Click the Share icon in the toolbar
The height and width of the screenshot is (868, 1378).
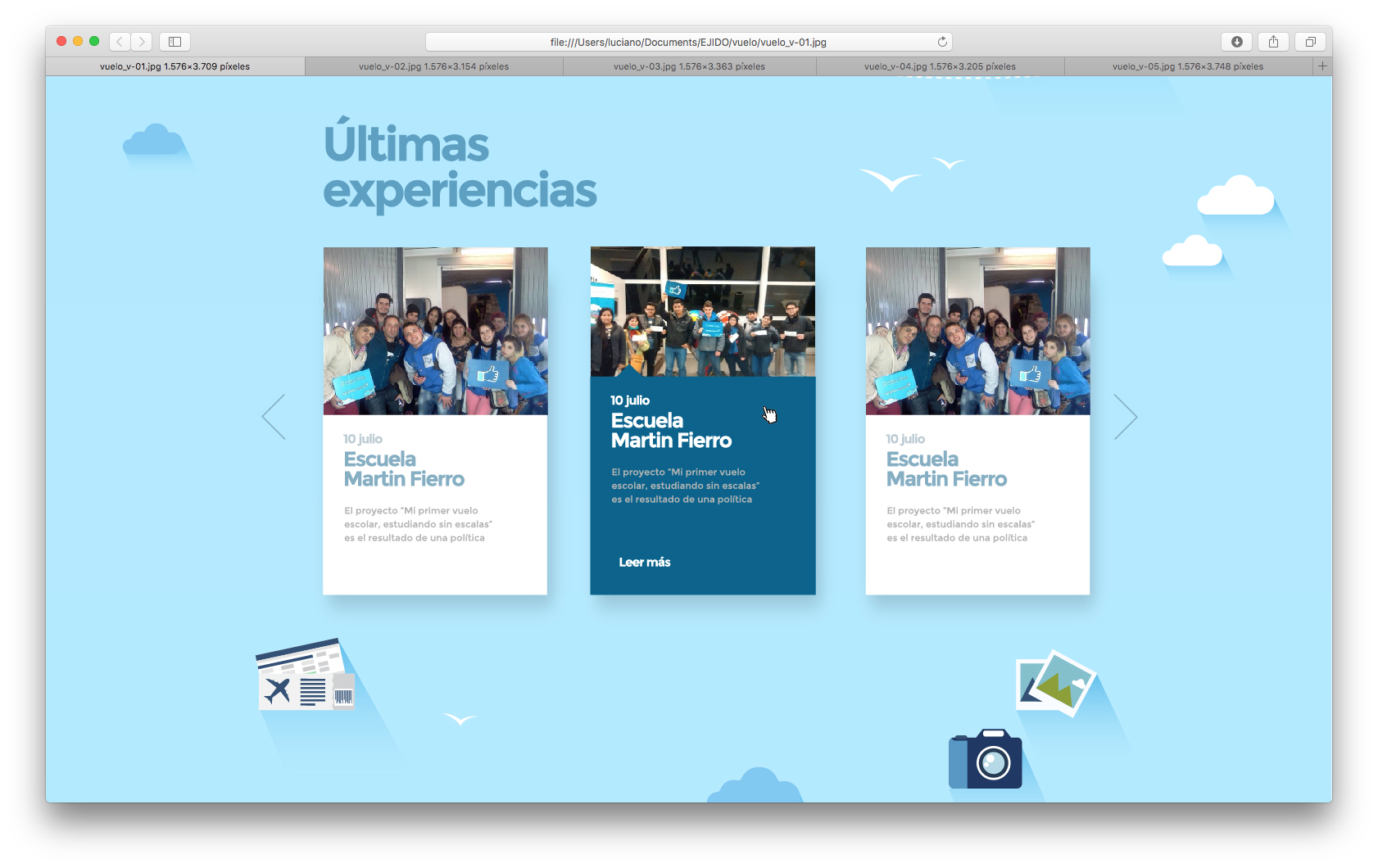point(1273,42)
